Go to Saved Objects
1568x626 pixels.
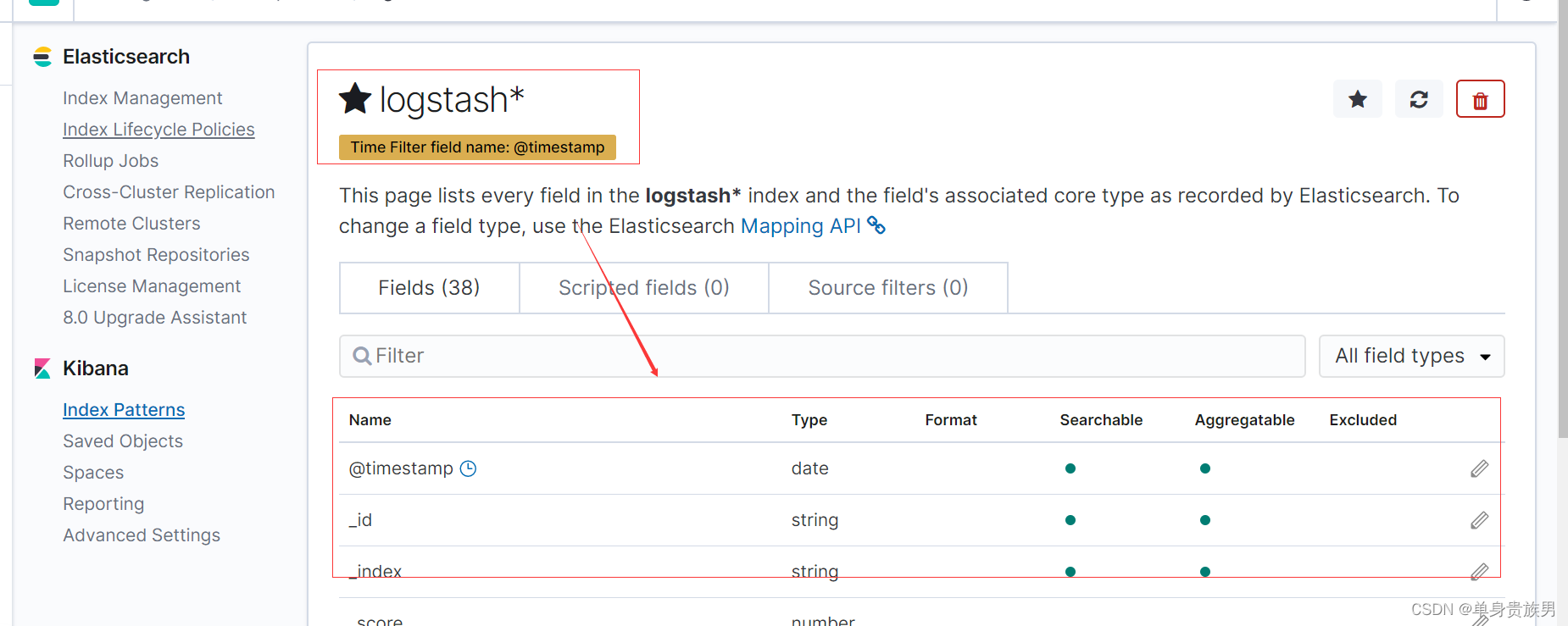[x=123, y=441]
